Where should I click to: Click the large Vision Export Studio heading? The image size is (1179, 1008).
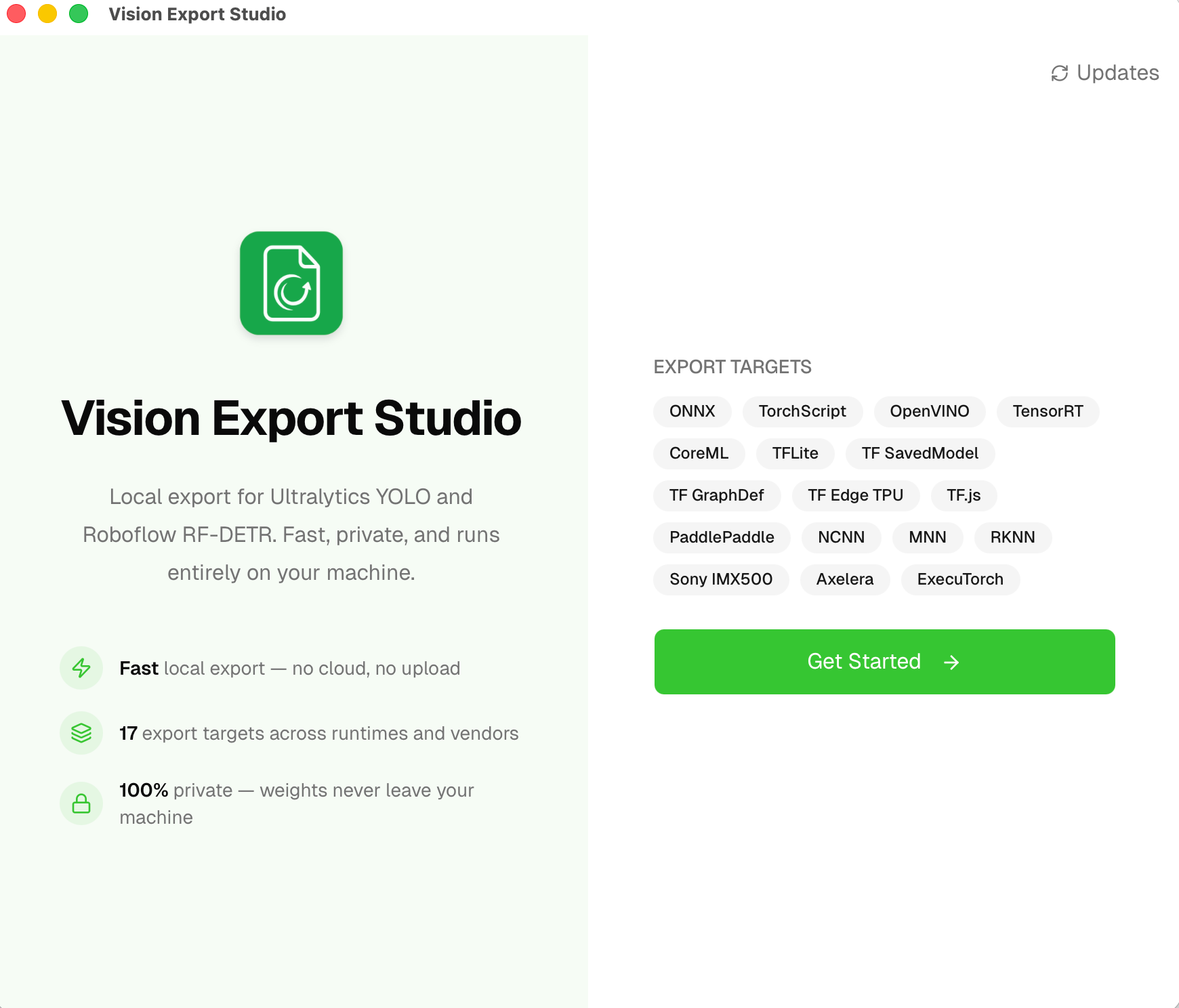(291, 418)
